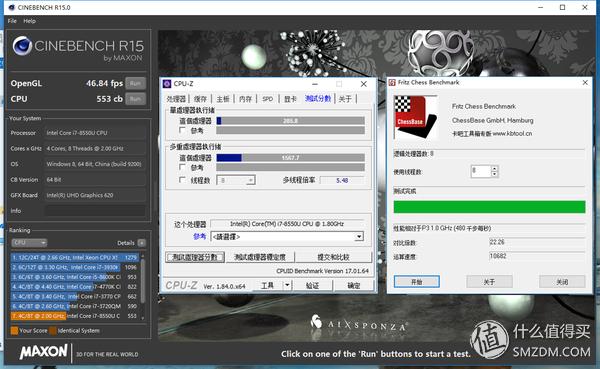Click the orange Your Score legend swatch

[15, 331]
